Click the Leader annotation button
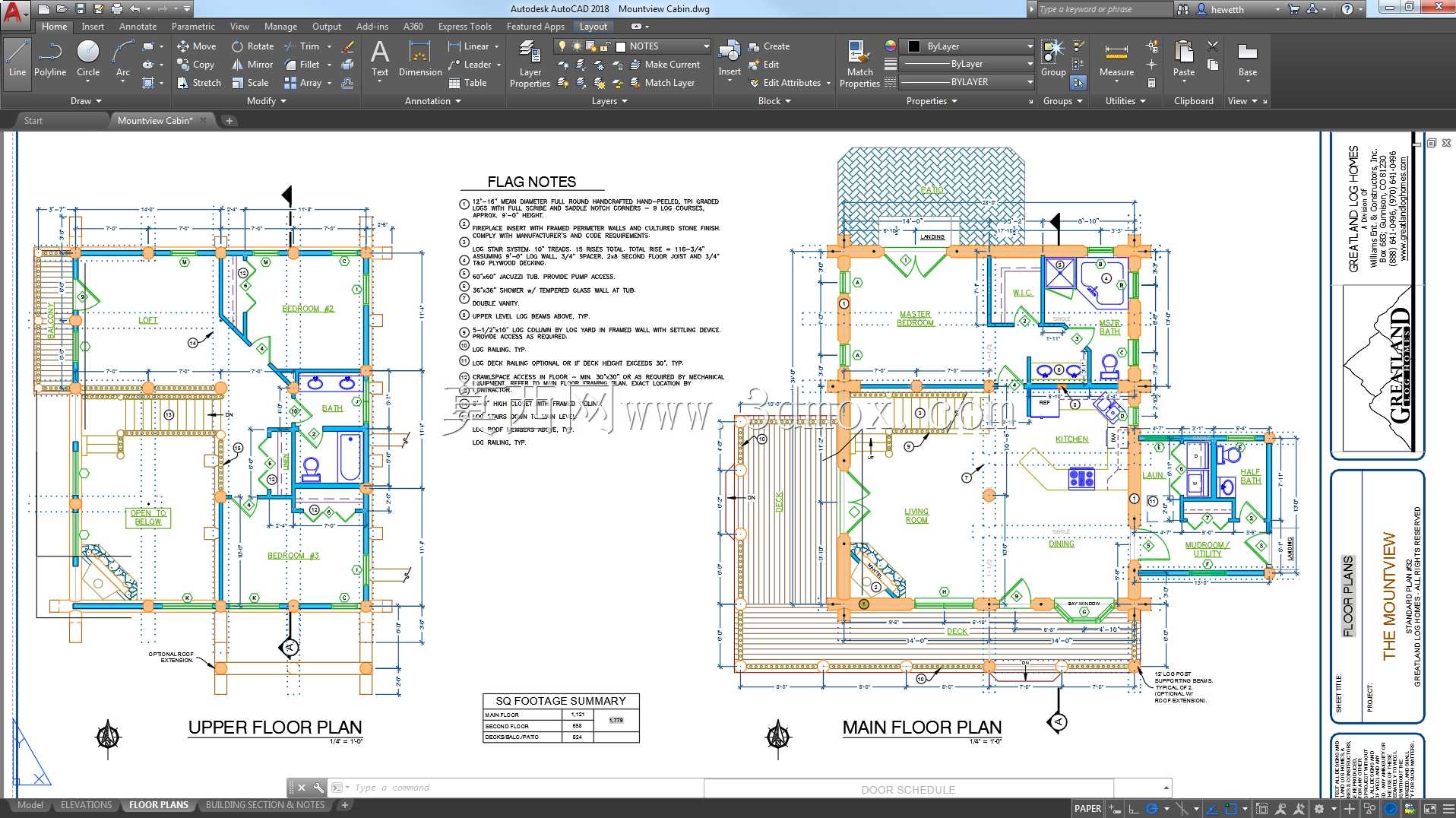 (470, 65)
